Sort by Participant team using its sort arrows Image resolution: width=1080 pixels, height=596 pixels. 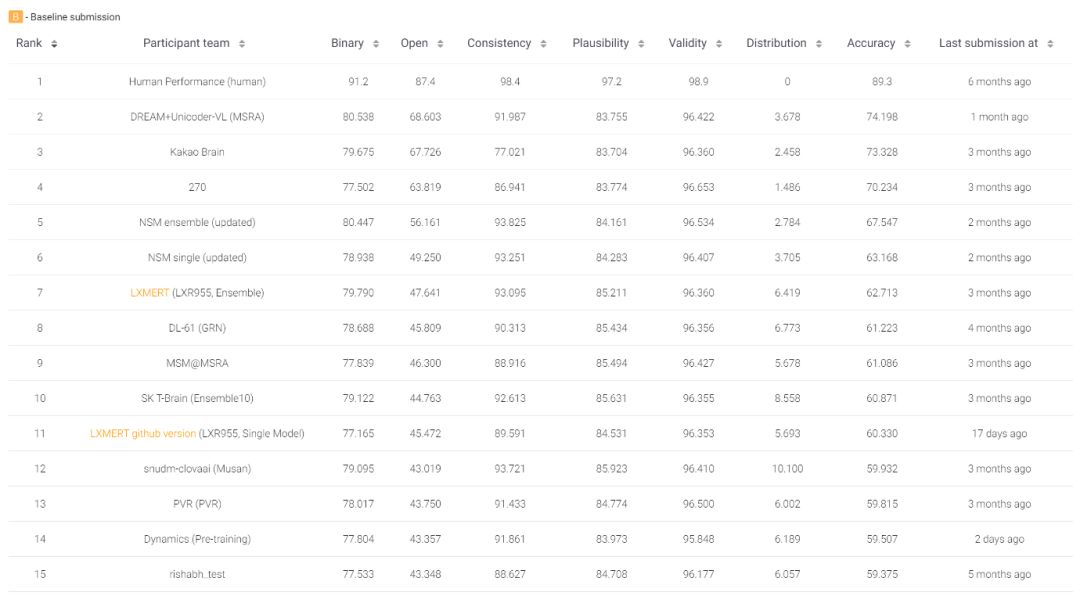(242, 44)
